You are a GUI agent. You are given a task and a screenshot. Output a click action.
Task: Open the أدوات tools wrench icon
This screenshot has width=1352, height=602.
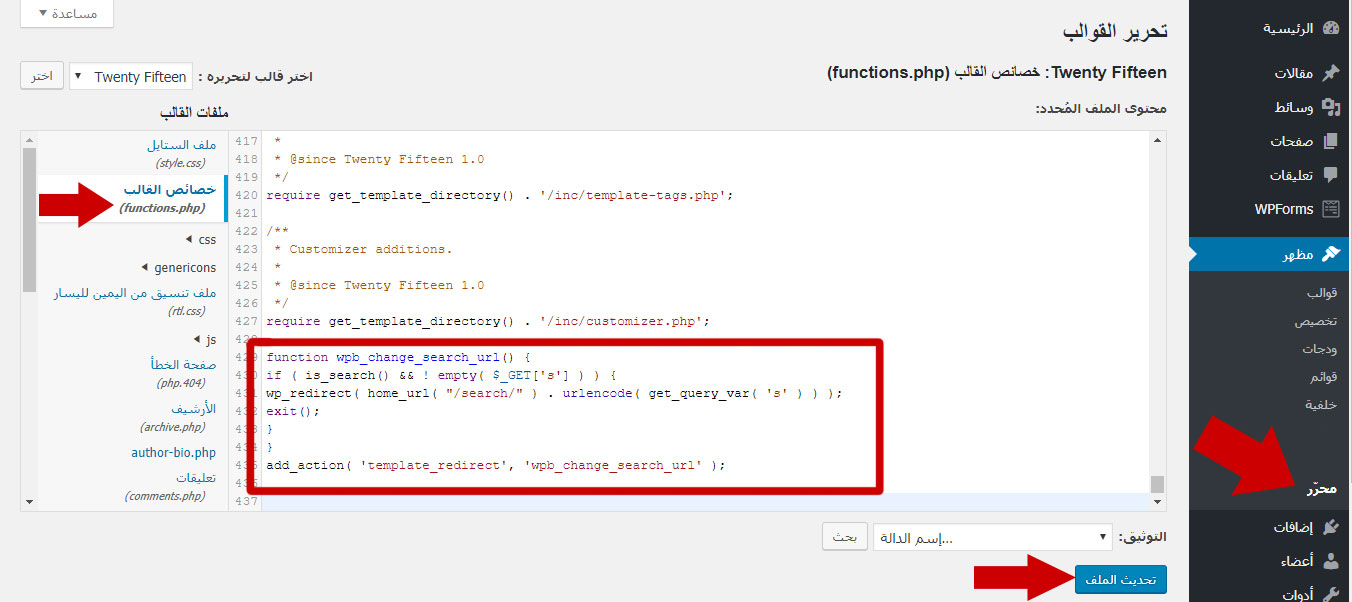point(1330,594)
